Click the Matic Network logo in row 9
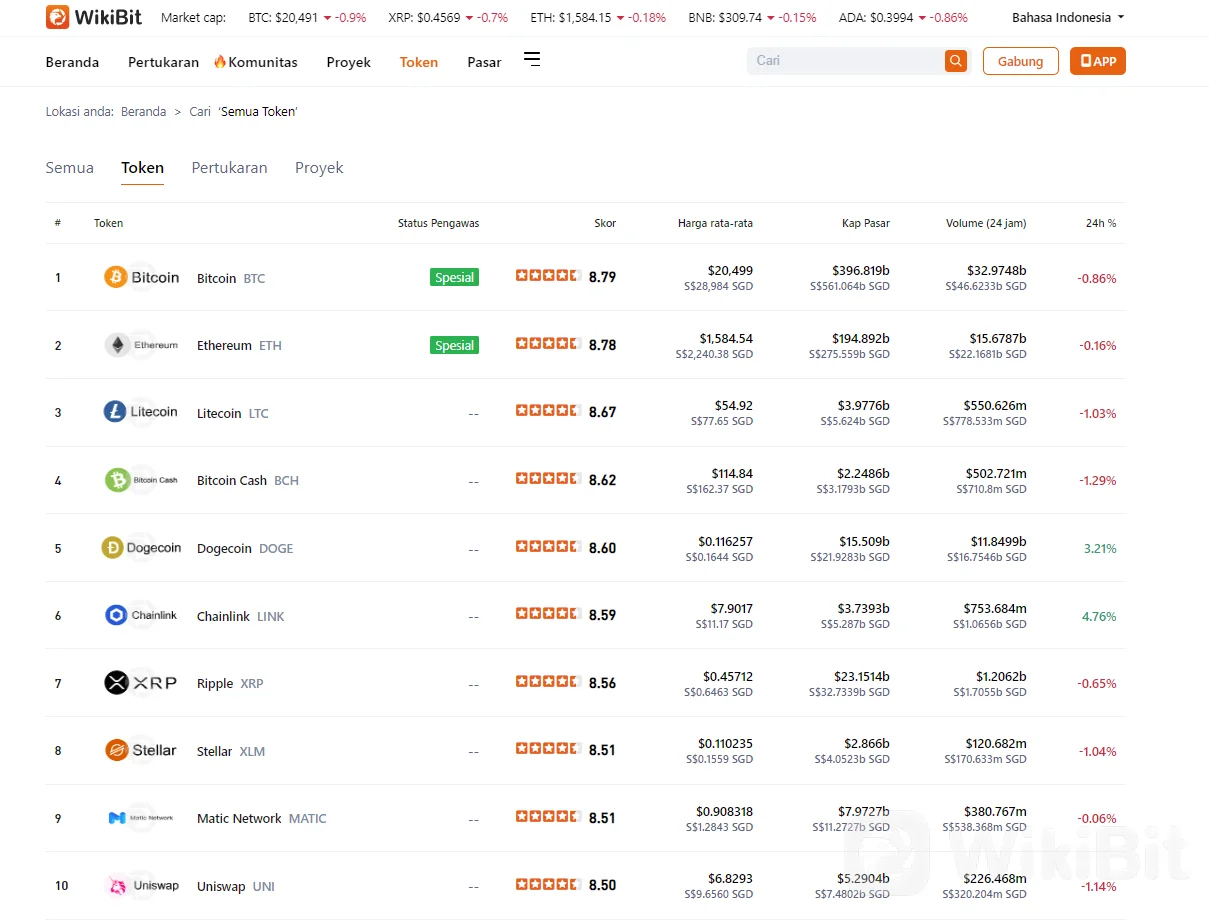 coord(142,818)
